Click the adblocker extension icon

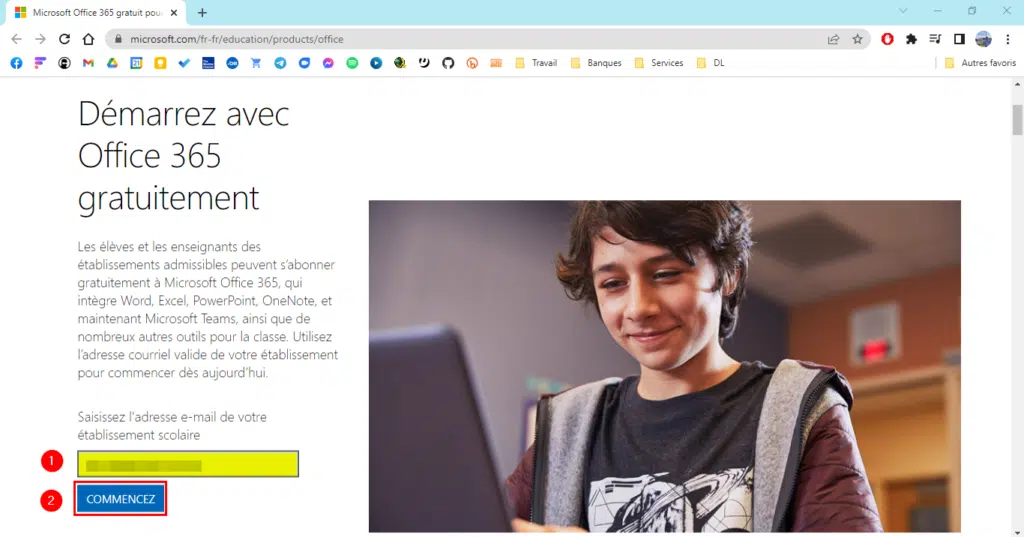(x=887, y=39)
